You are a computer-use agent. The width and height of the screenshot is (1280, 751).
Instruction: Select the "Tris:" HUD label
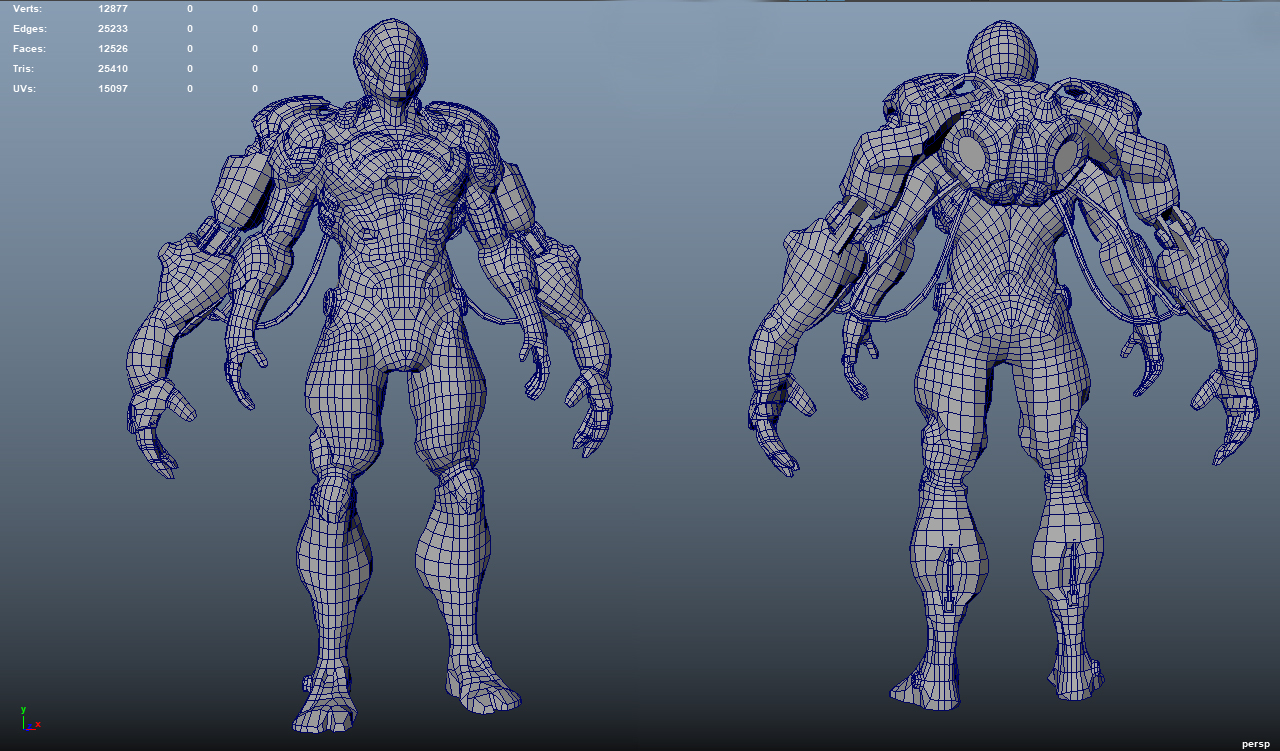click(24, 68)
